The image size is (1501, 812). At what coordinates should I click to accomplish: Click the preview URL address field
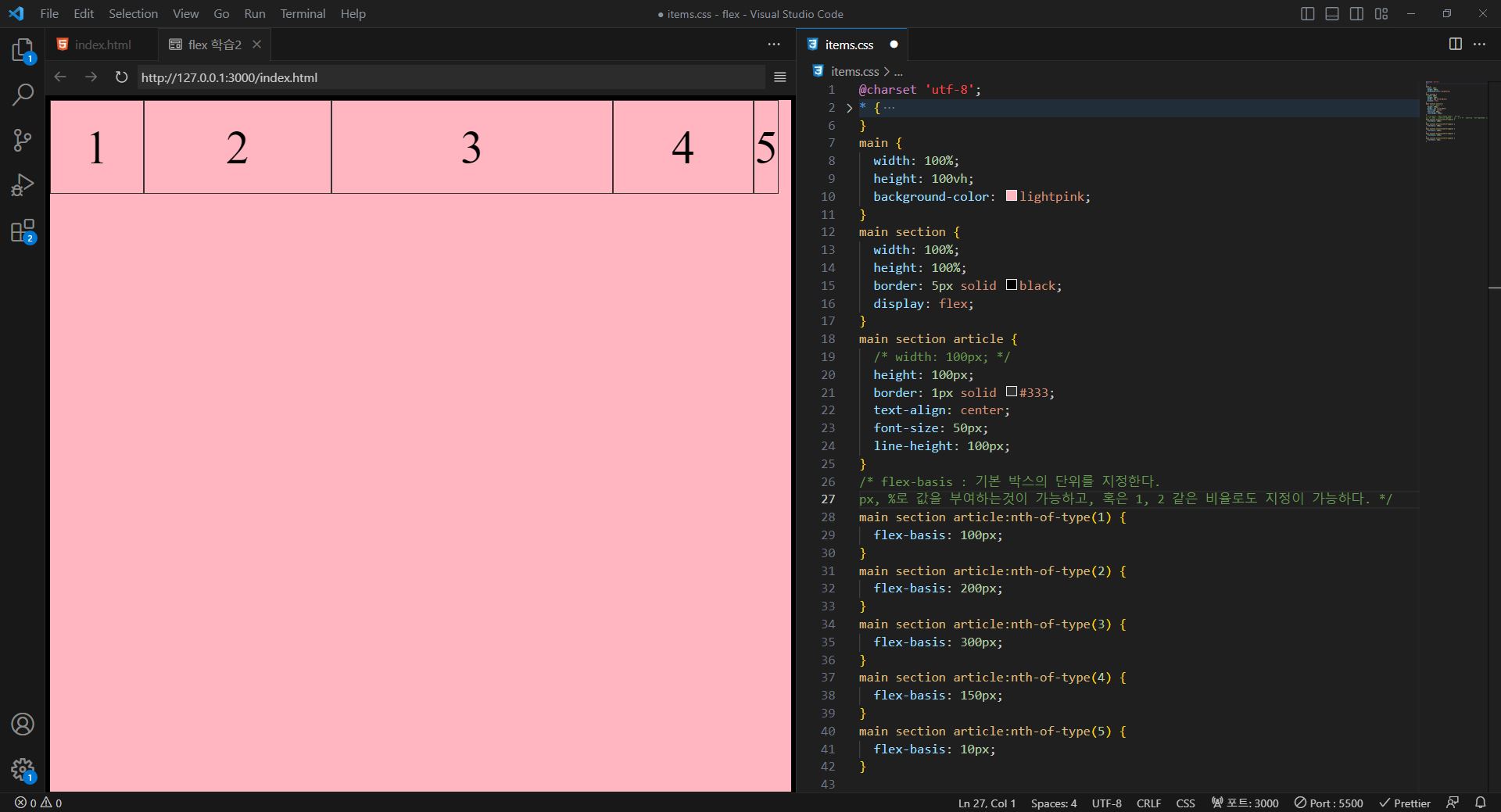click(451, 77)
